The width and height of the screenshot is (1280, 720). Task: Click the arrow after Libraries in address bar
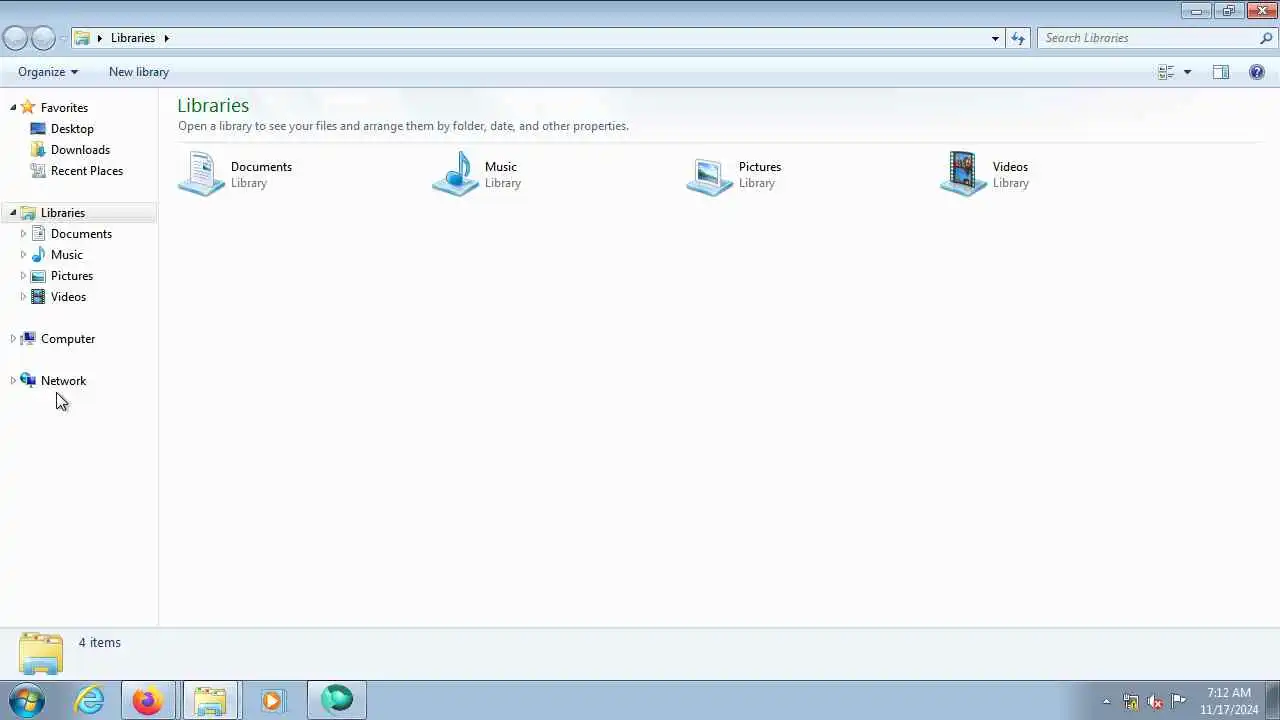167,38
